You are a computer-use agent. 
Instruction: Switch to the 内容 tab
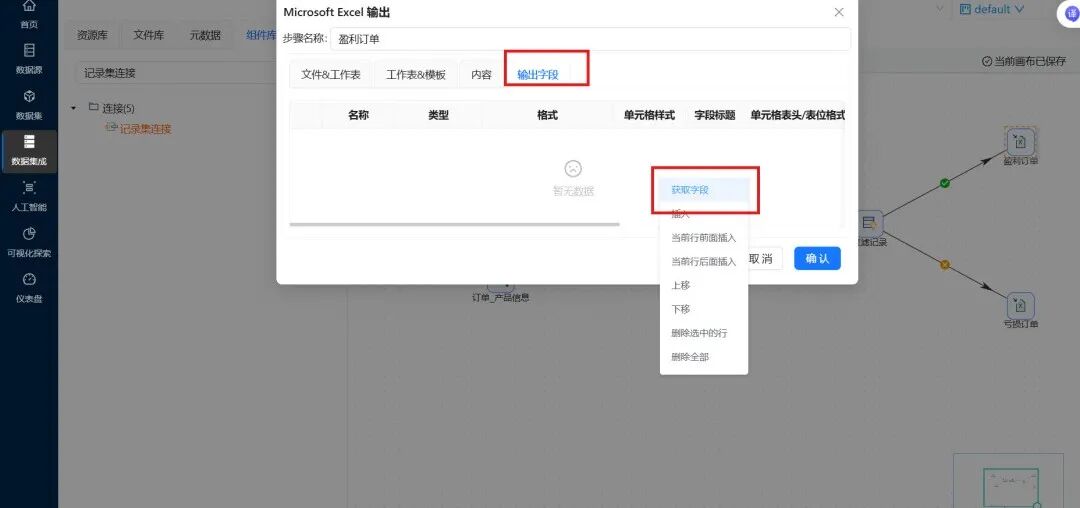[481, 75]
